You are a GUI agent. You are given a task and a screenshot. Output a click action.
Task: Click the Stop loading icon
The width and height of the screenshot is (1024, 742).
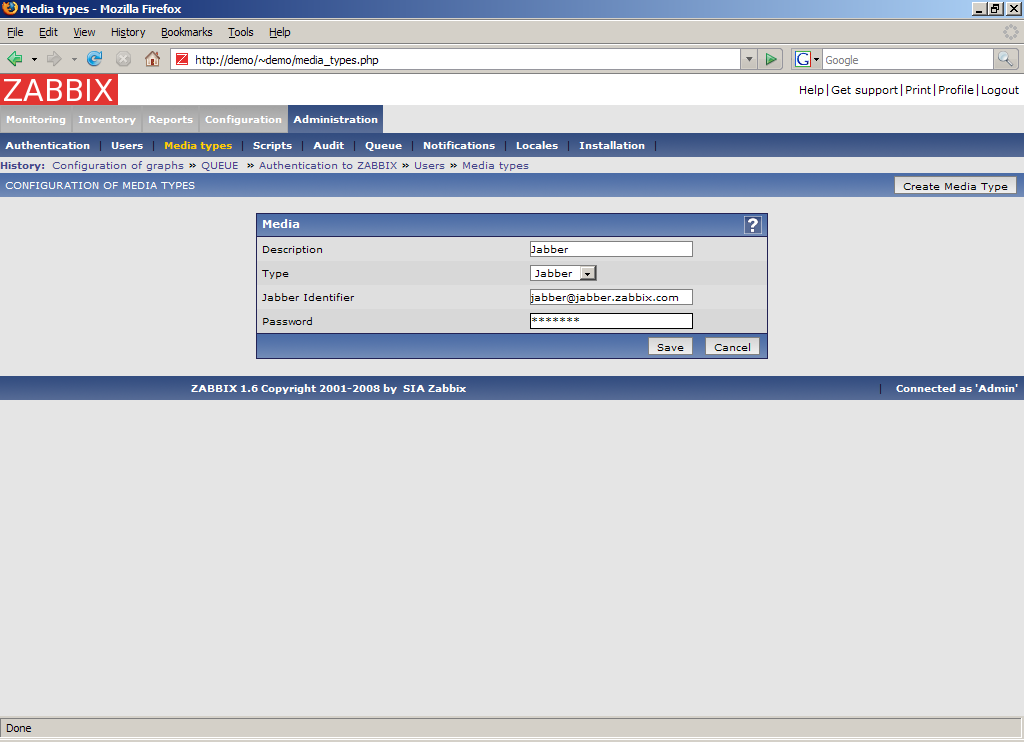tap(123, 59)
